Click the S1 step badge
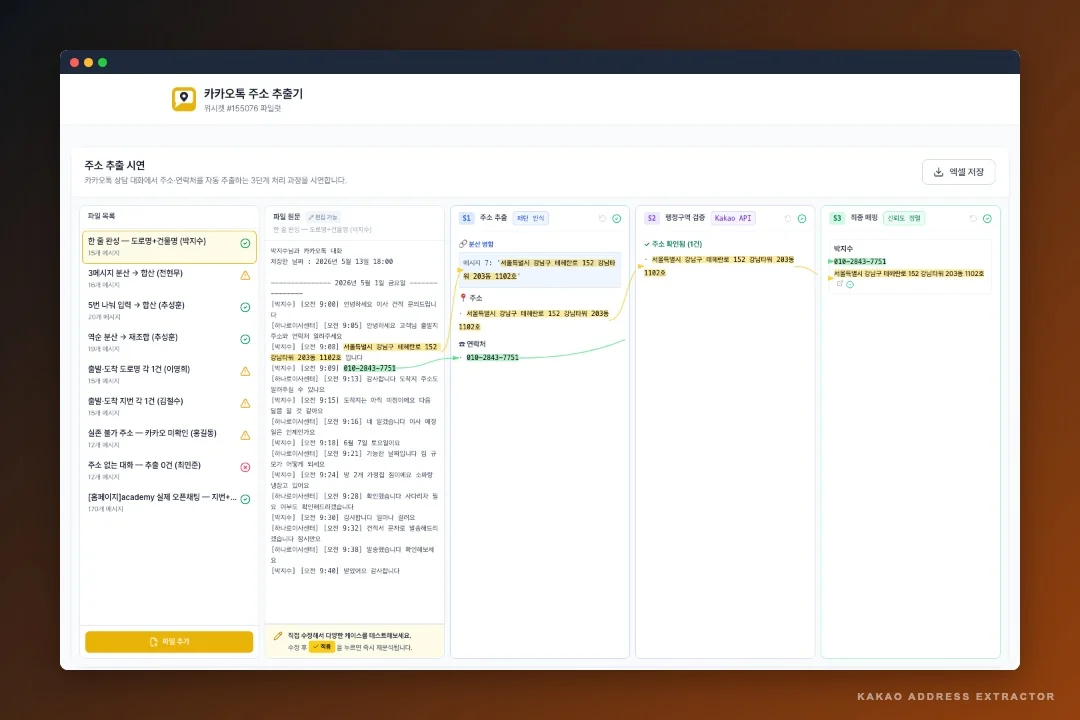The width and height of the screenshot is (1080, 720). pos(466,218)
